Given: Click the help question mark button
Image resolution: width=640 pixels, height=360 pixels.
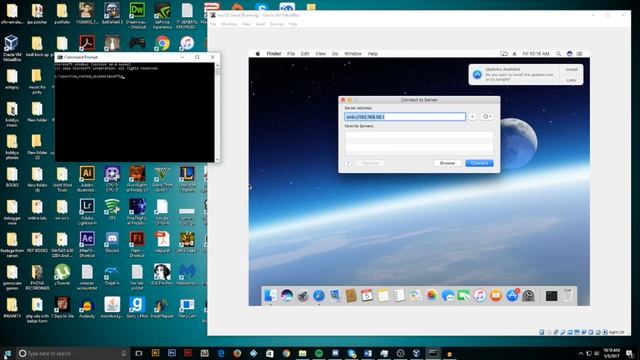Looking at the screenshot, I should point(349,163).
